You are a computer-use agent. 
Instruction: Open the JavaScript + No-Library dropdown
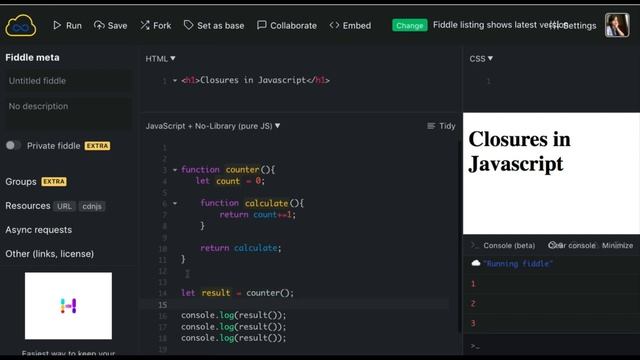(213, 126)
